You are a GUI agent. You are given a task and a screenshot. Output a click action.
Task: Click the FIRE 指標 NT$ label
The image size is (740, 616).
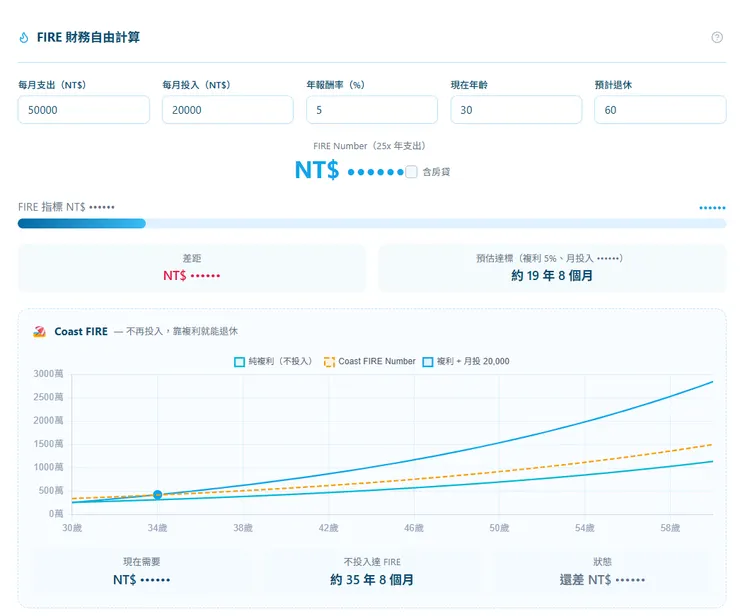(66, 207)
